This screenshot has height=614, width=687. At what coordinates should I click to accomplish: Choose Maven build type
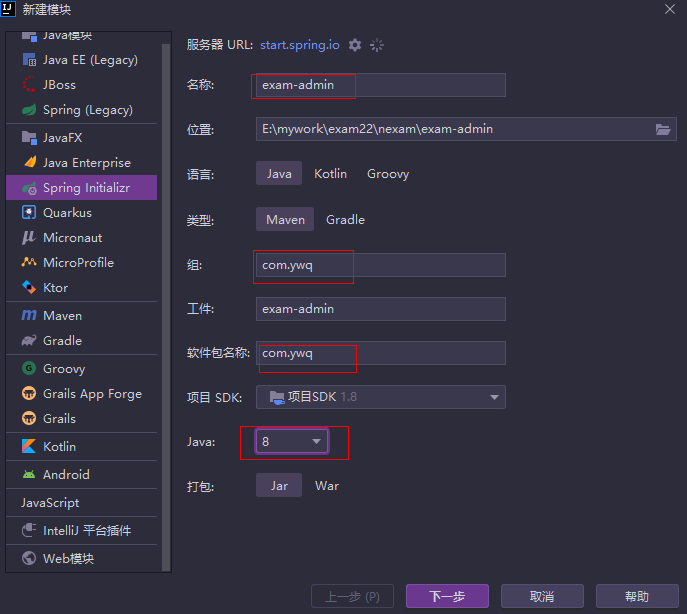tap(285, 219)
